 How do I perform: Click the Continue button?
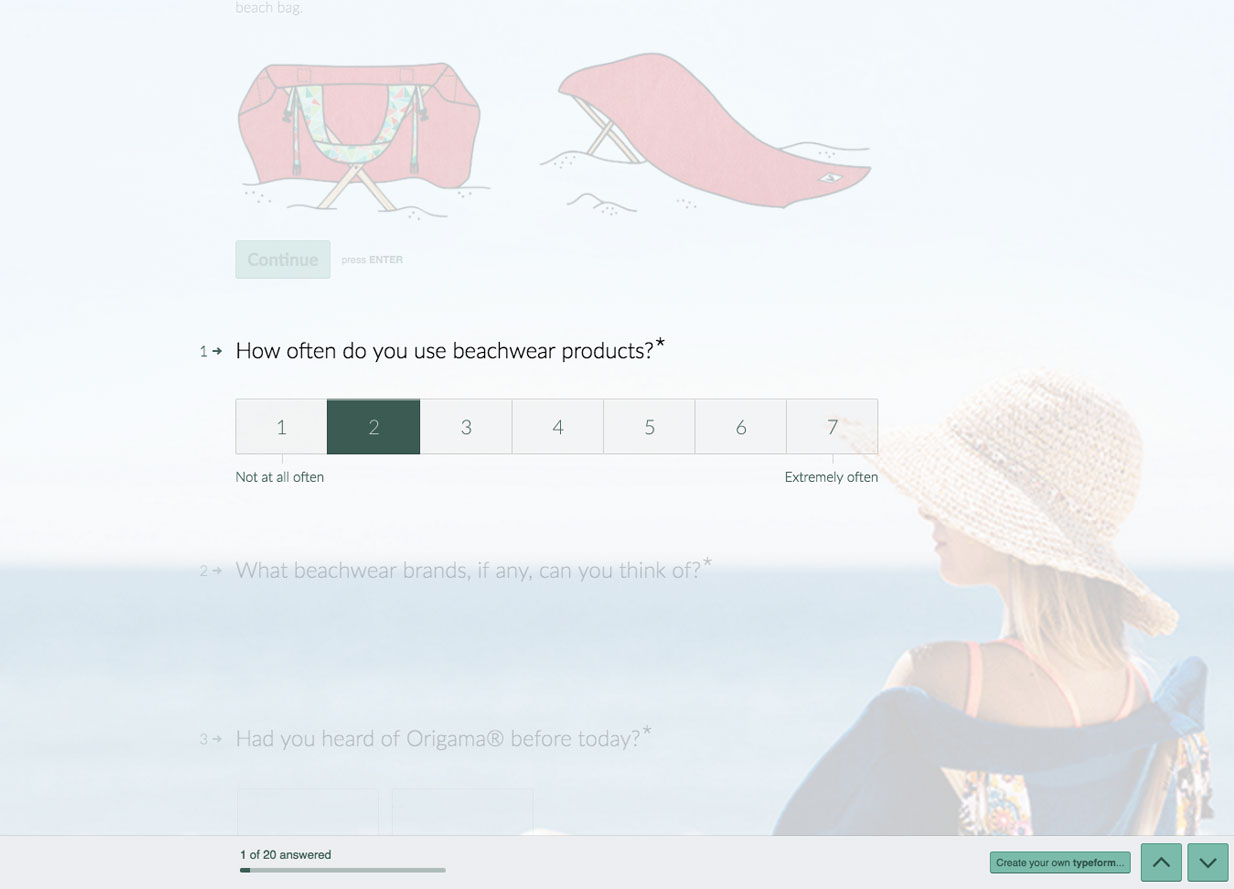click(x=283, y=259)
